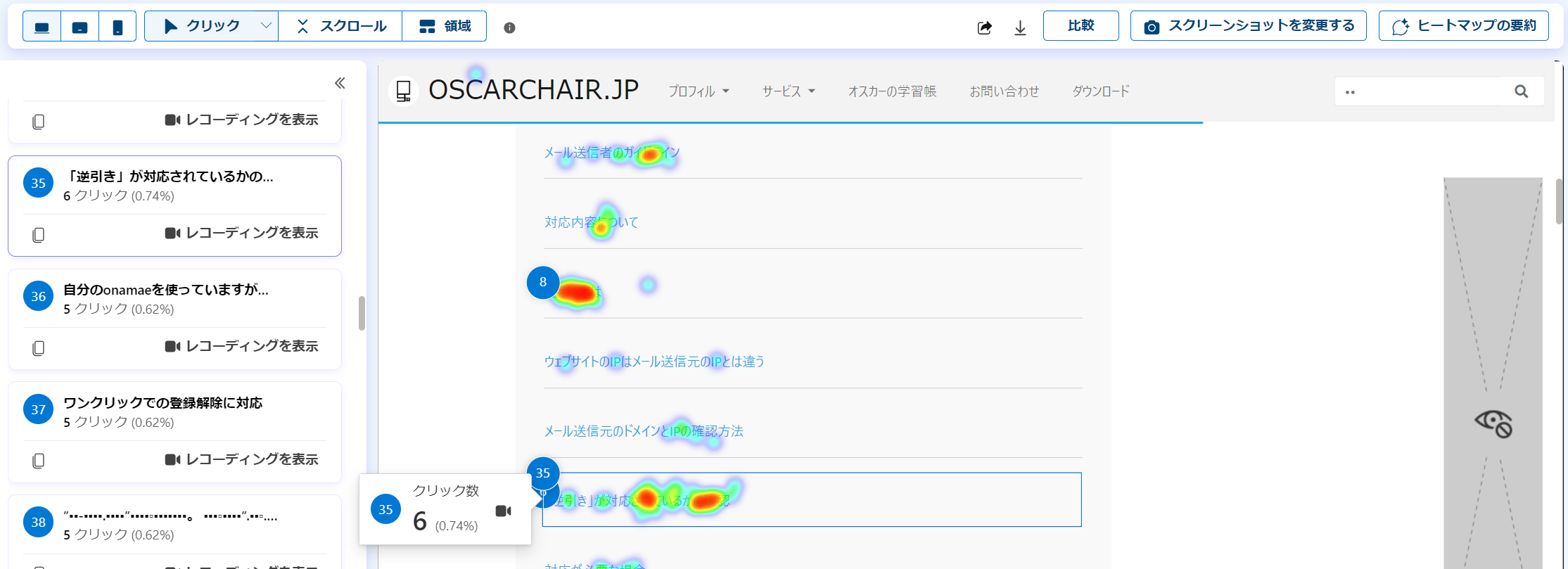
Task: Collapse the left side panel with the double chevron
Action: 340,83
